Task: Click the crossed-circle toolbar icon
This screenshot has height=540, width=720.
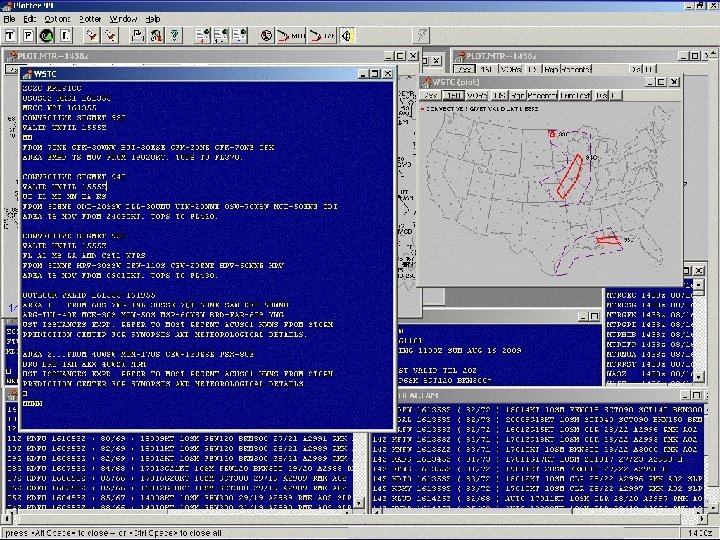Action: 266,35
